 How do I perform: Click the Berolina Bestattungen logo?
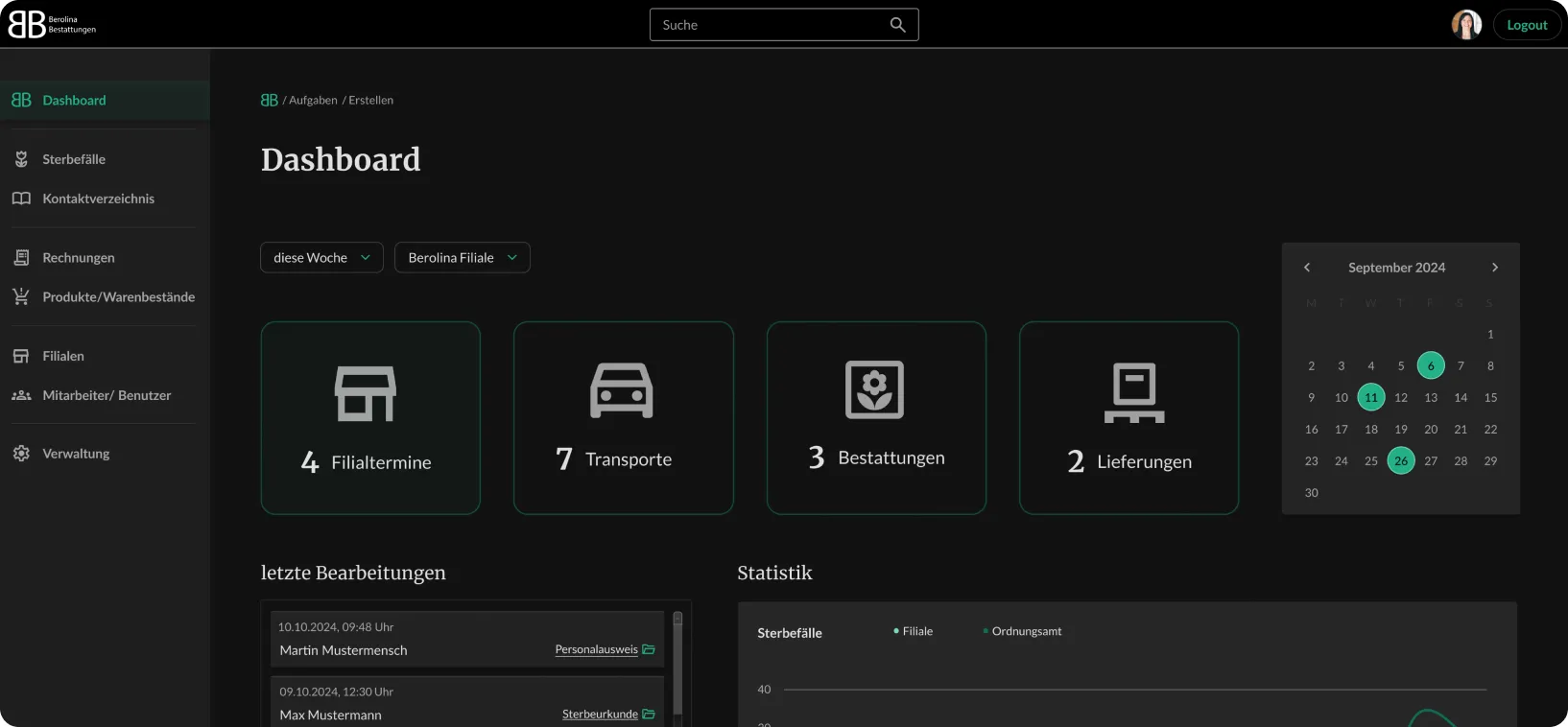click(x=52, y=24)
